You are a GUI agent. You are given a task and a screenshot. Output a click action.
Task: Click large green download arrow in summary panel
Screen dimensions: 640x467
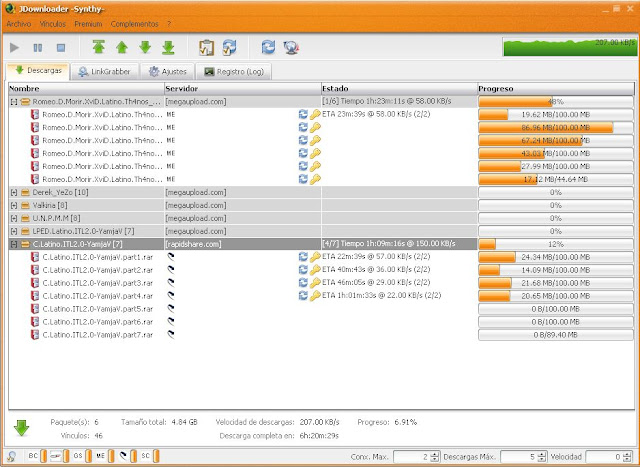pos(22,428)
